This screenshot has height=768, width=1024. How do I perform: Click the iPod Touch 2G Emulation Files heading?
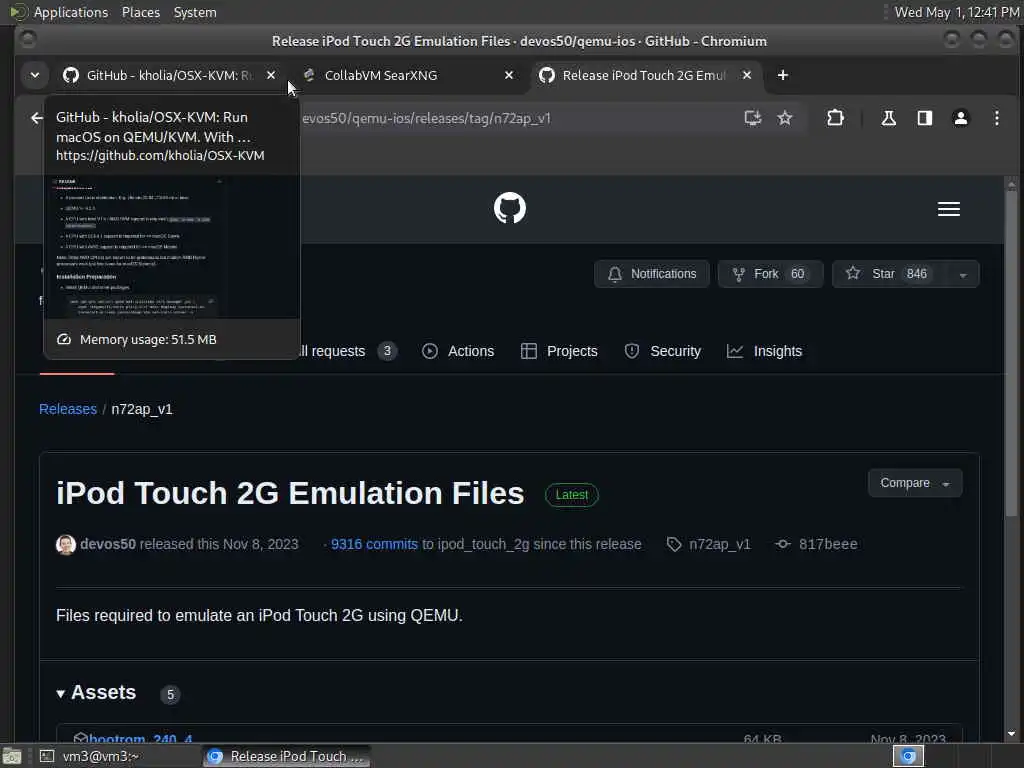(290, 493)
